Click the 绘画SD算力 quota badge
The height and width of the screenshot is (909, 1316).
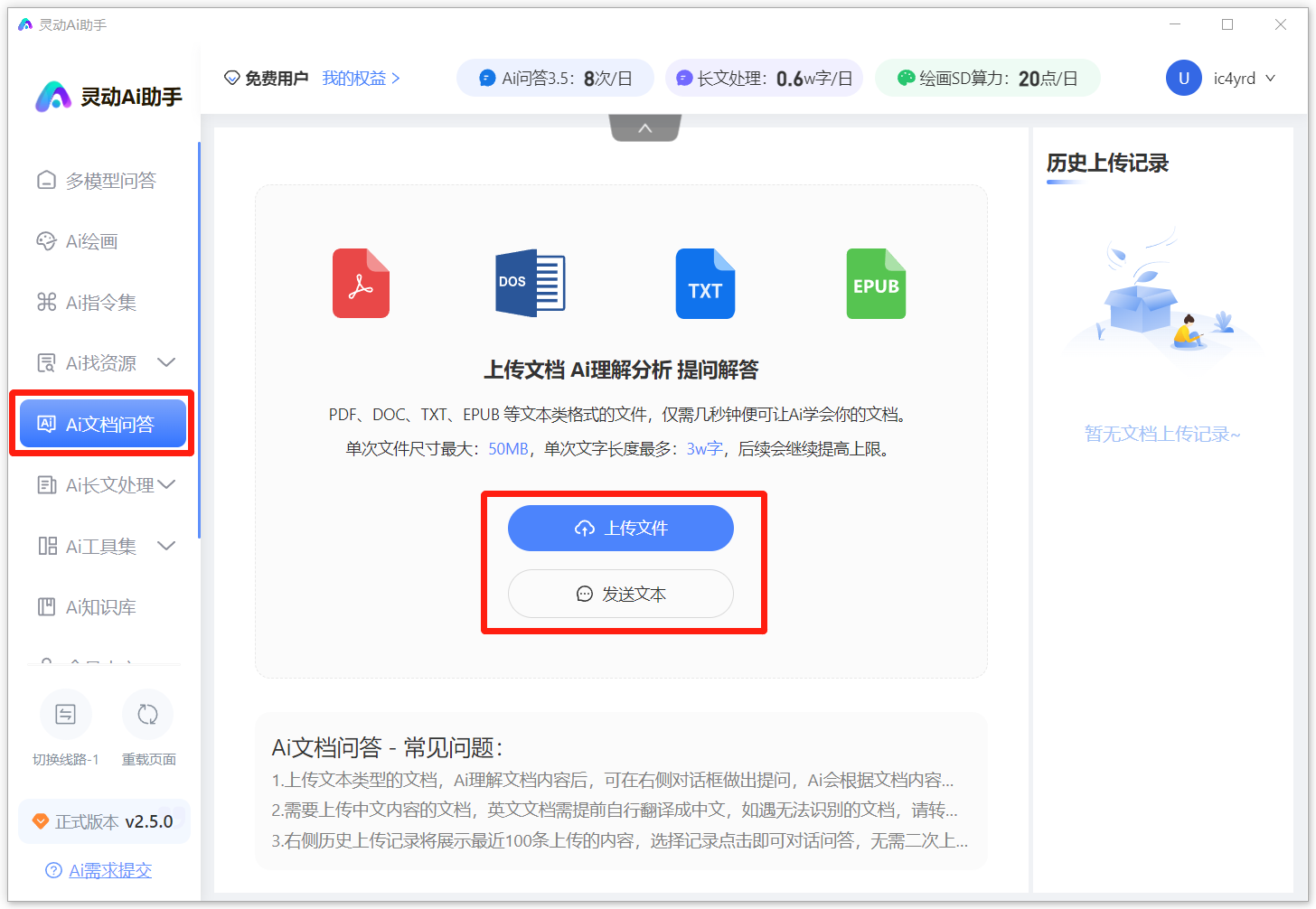[988, 79]
